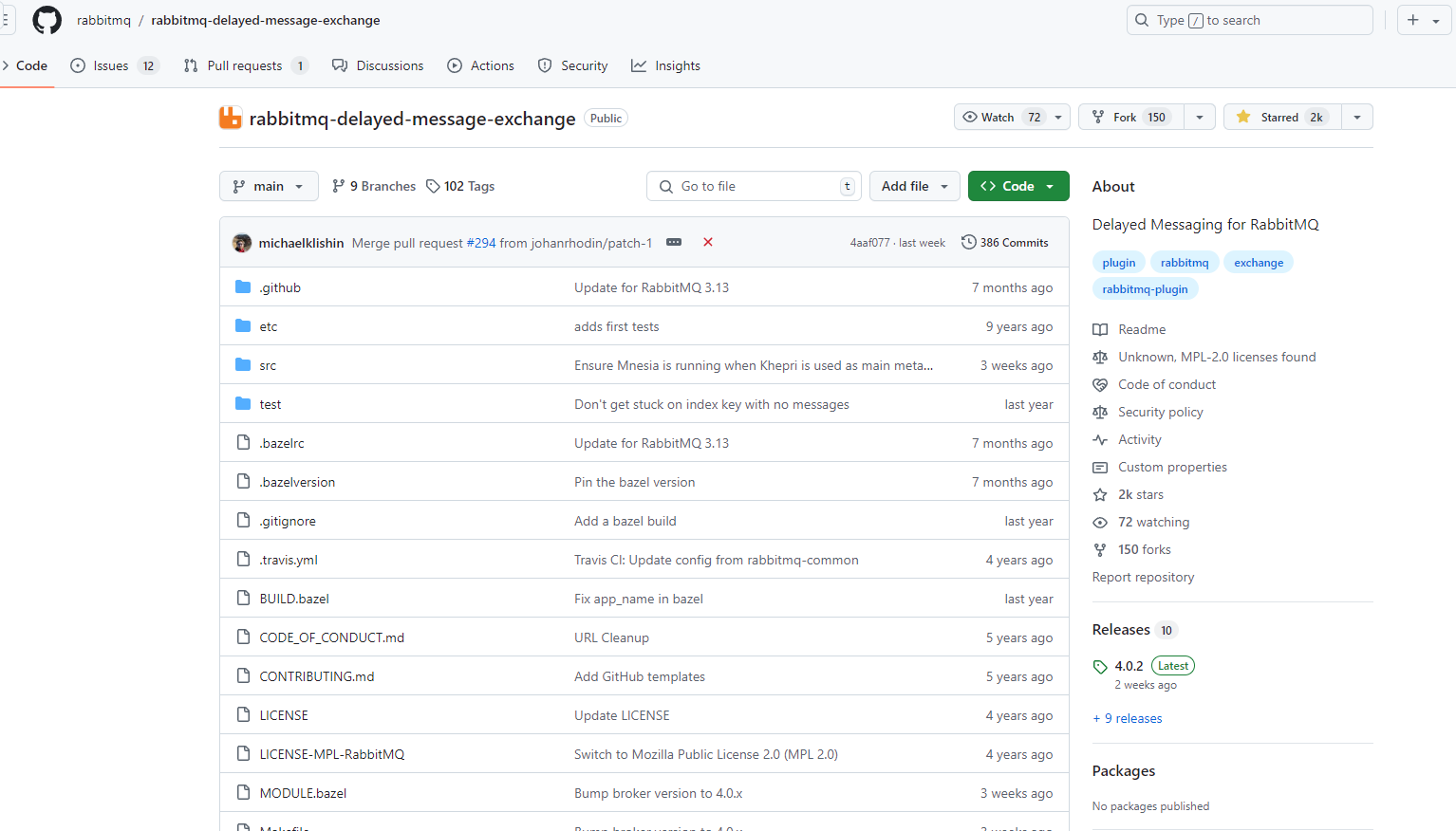Click the eye icon beside 72 watching
Viewport: 1456px width, 831px height.
[x=1100, y=522]
